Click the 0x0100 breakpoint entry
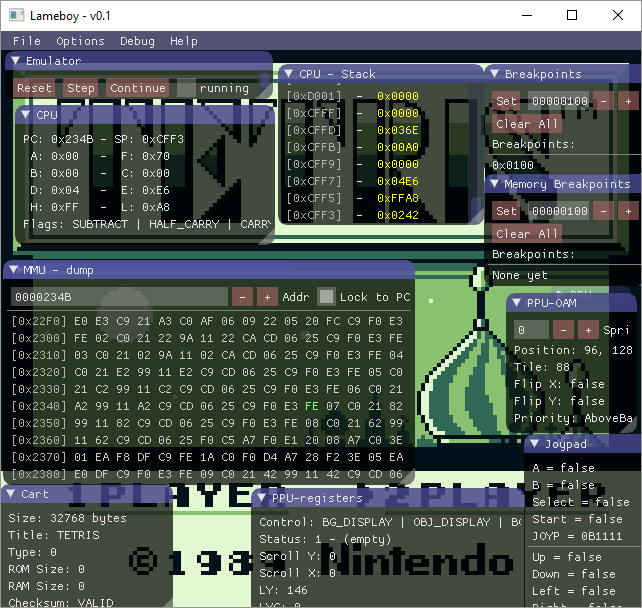 click(513, 165)
